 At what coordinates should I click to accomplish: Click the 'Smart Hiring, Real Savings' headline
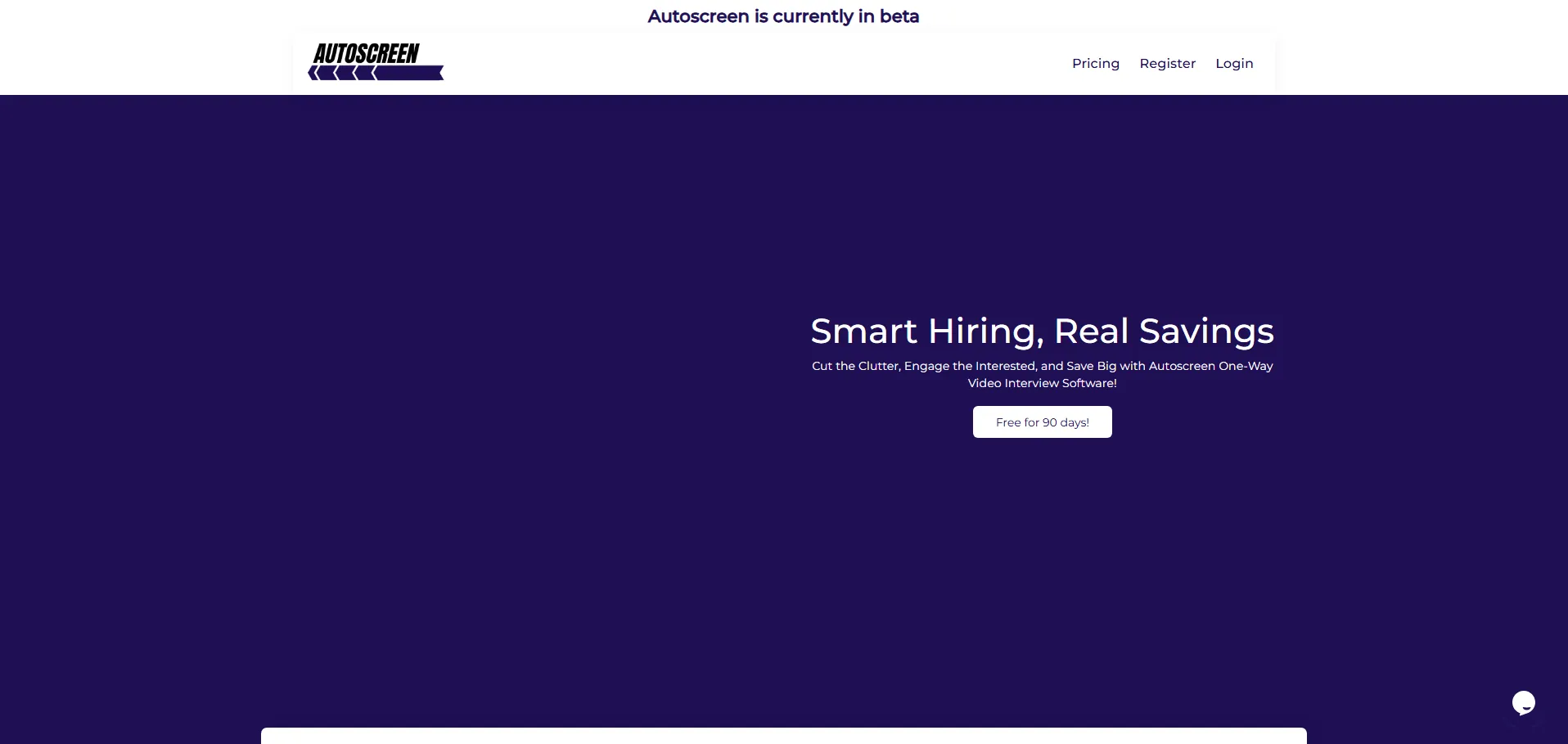1042,331
